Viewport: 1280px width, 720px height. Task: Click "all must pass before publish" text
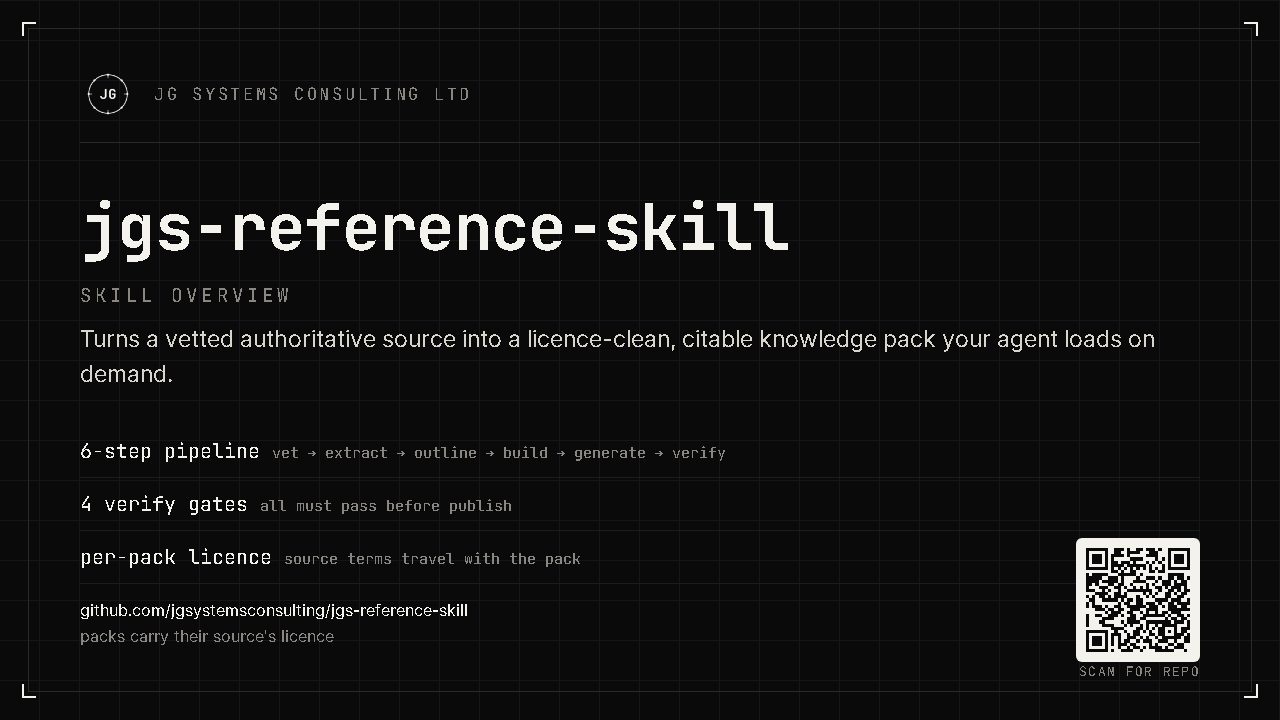[386, 506]
